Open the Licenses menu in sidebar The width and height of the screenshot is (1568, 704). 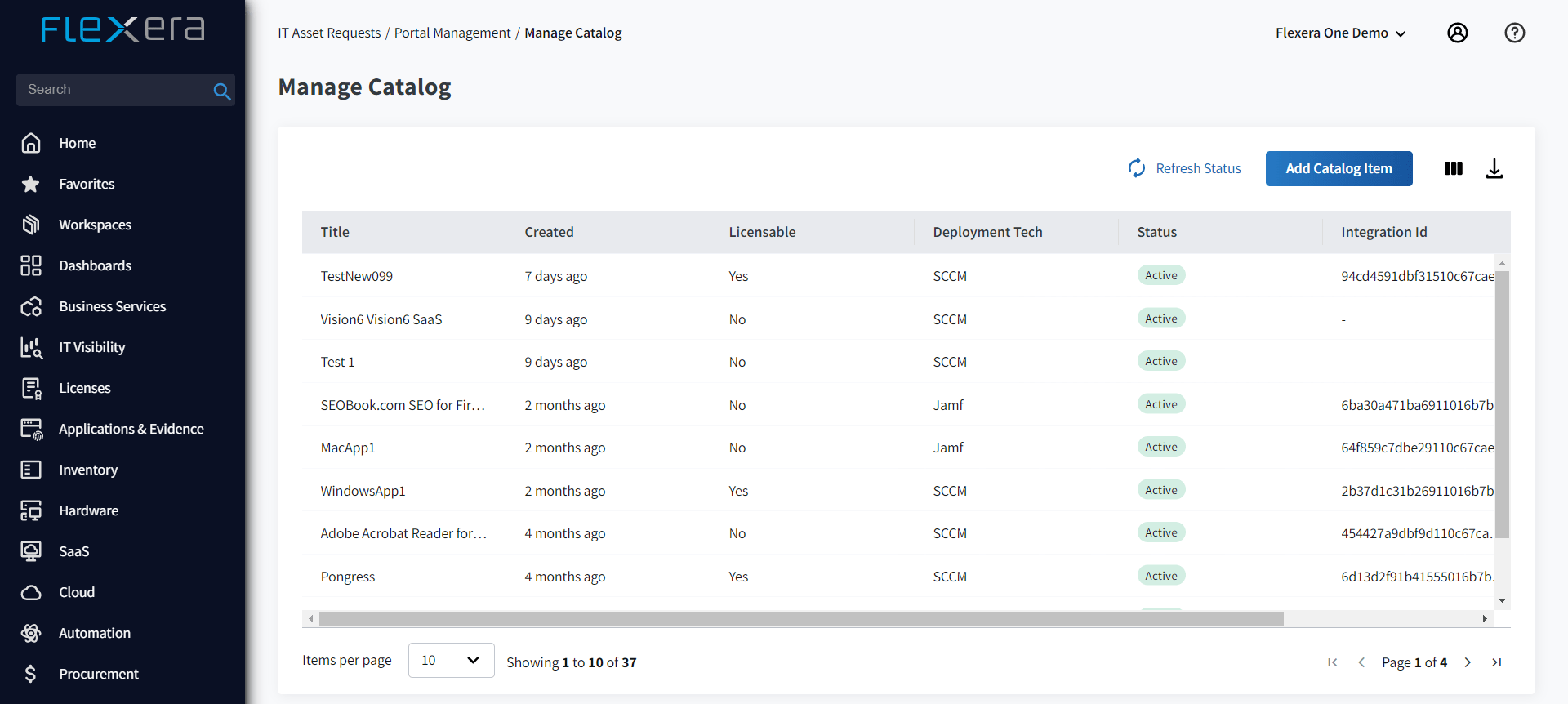85,388
